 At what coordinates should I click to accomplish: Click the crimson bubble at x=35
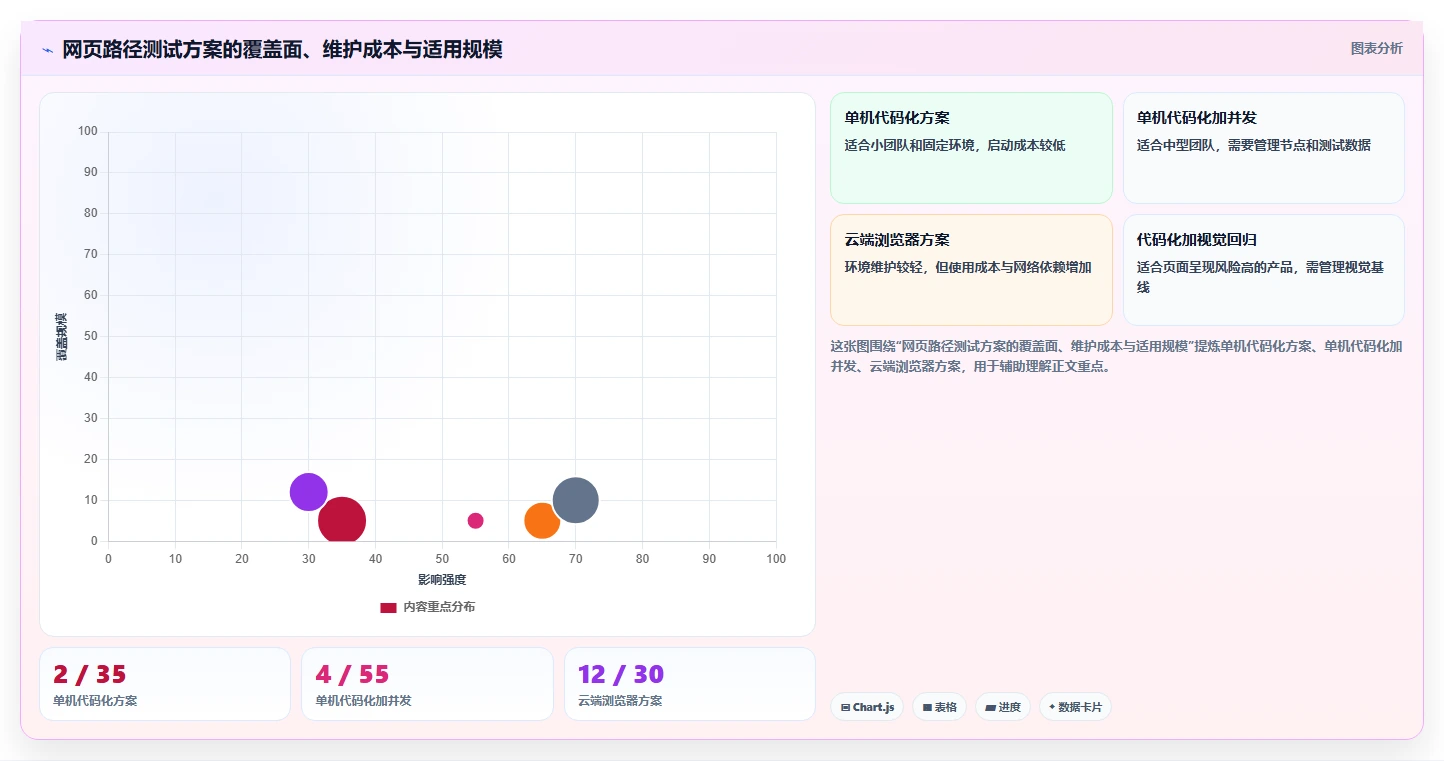[x=342, y=520]
